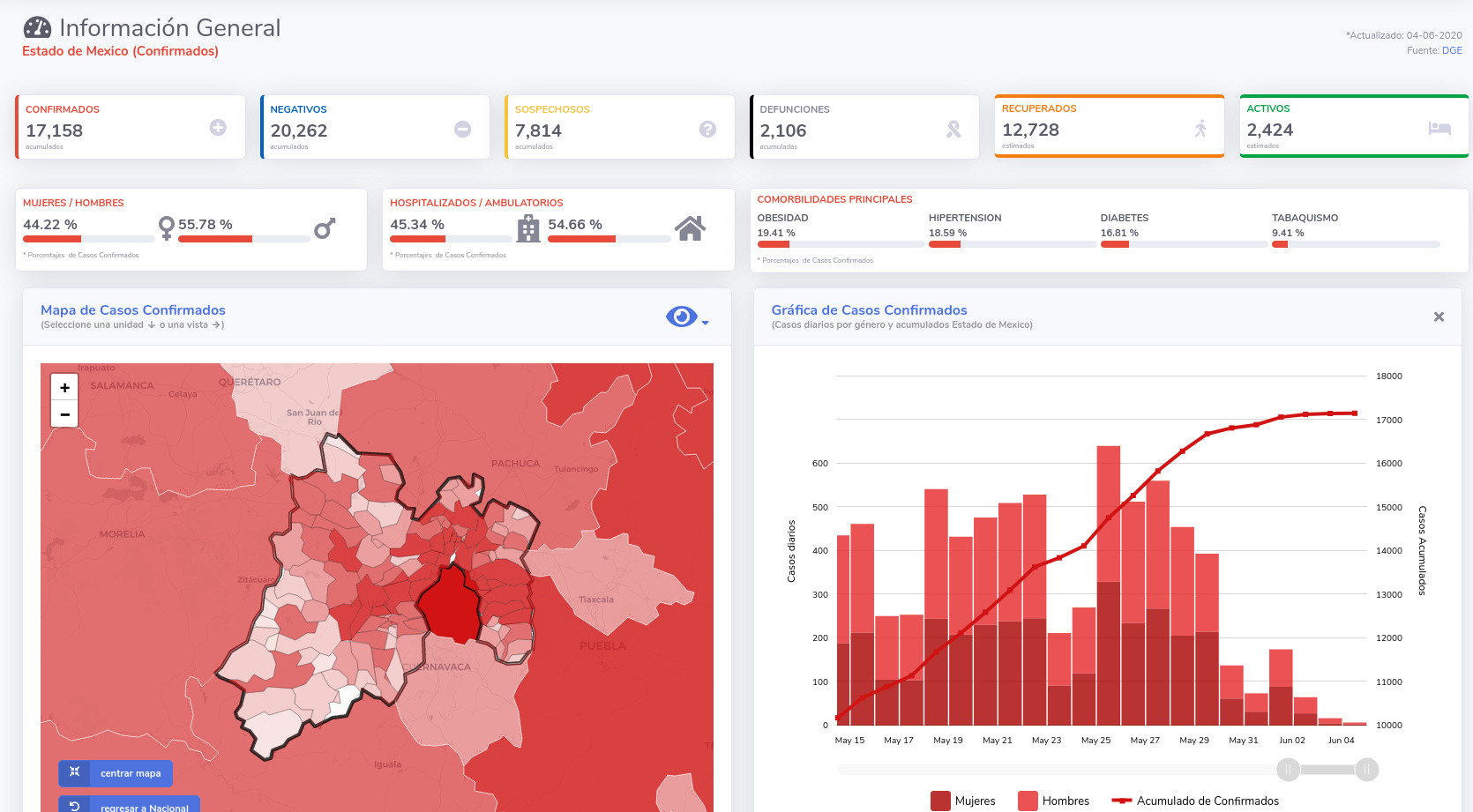Screen dimensions: 1473x812
Task: Click the hospital building icon
Action: (528, 228)
